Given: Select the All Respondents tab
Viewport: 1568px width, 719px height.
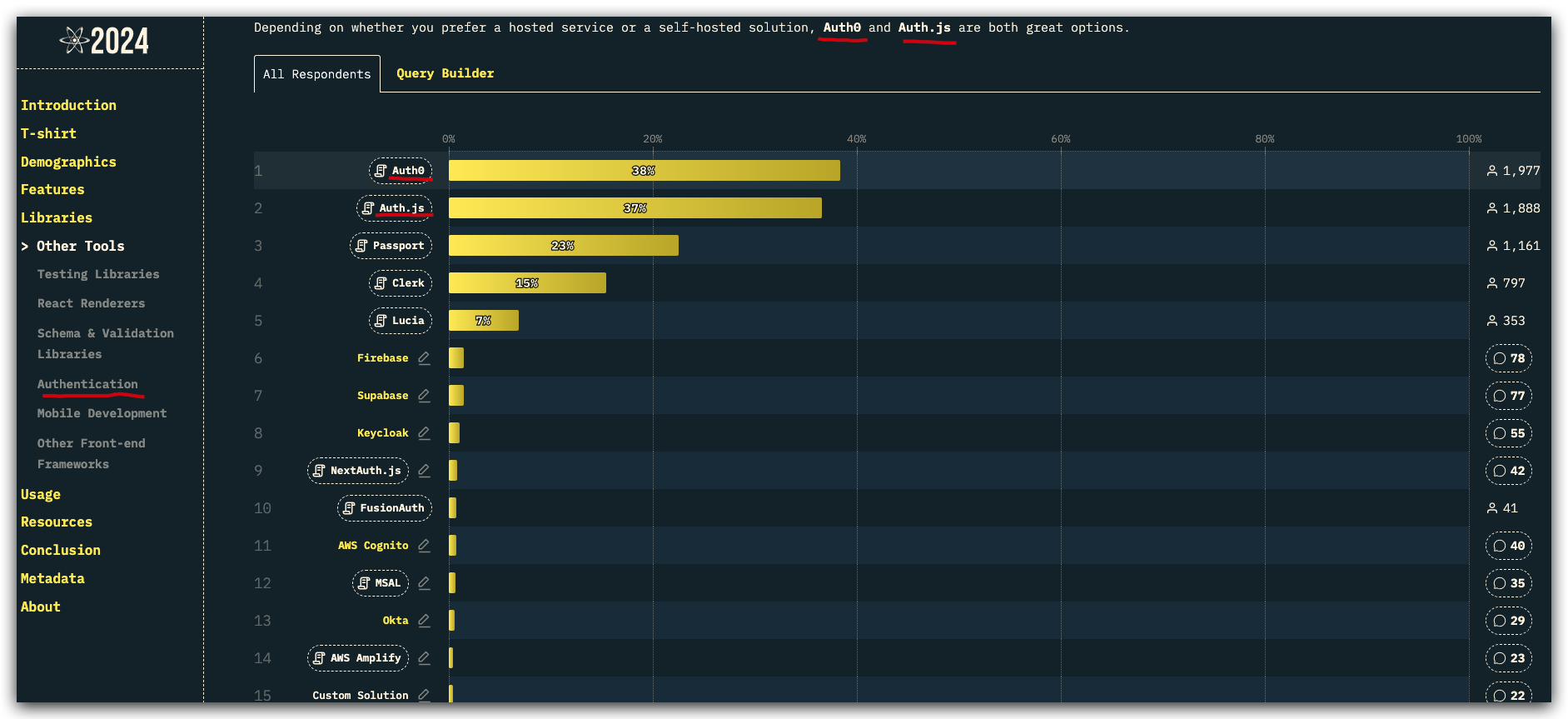Looking at the screenshot, I should 317,74.
